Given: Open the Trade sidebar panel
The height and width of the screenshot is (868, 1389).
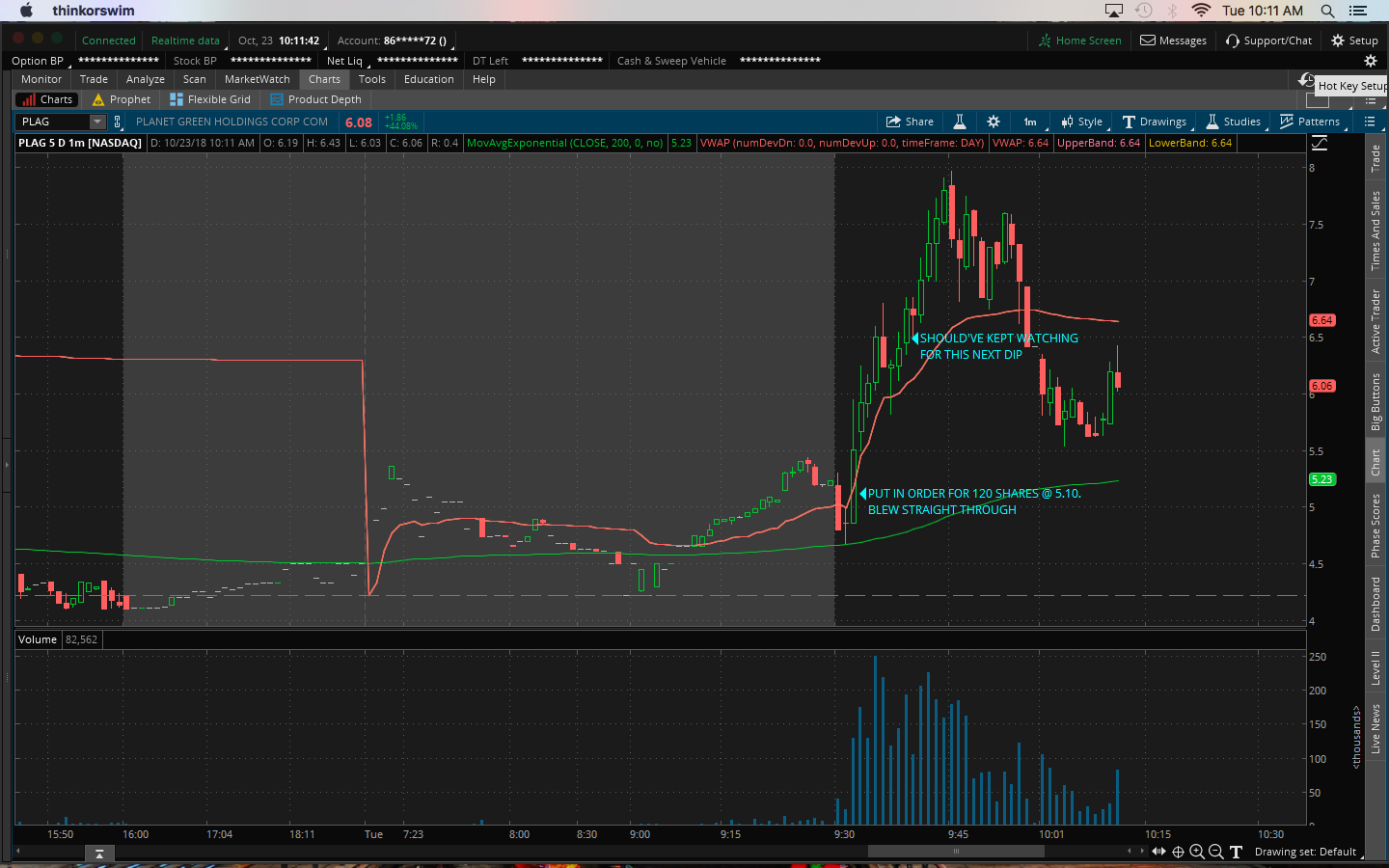Looking at the screenshot, I should click(1375, 158).
